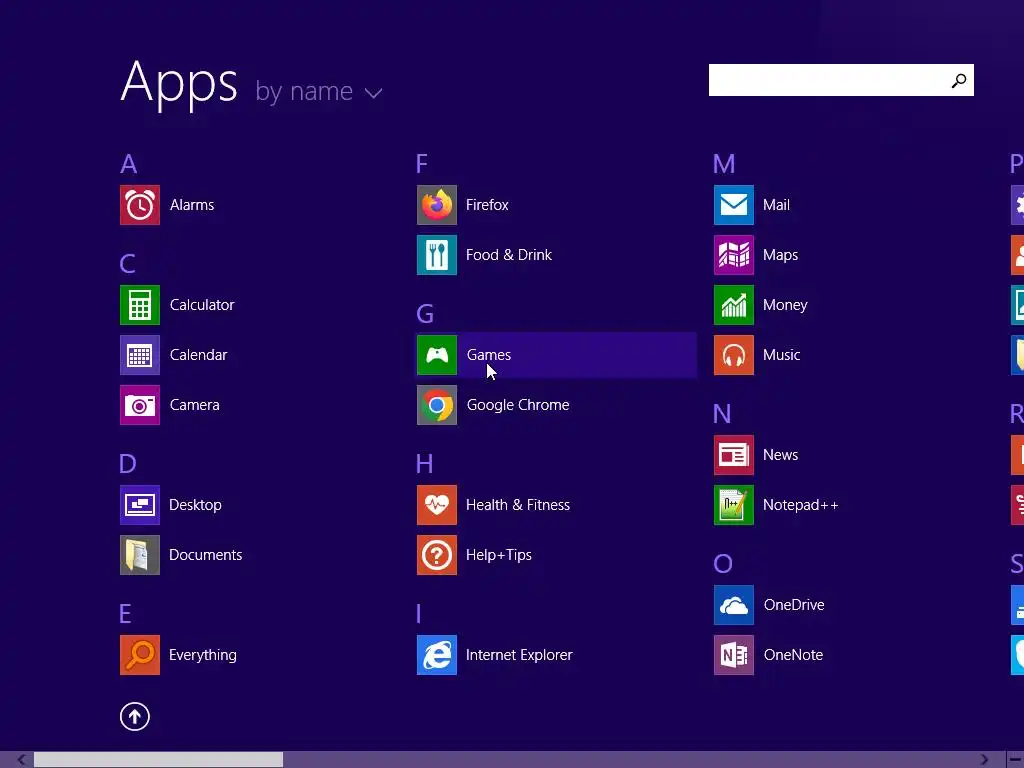Launch the Notepad++ icon
This screenshot has width=1024, height=768.
click(x=734, y=505)
